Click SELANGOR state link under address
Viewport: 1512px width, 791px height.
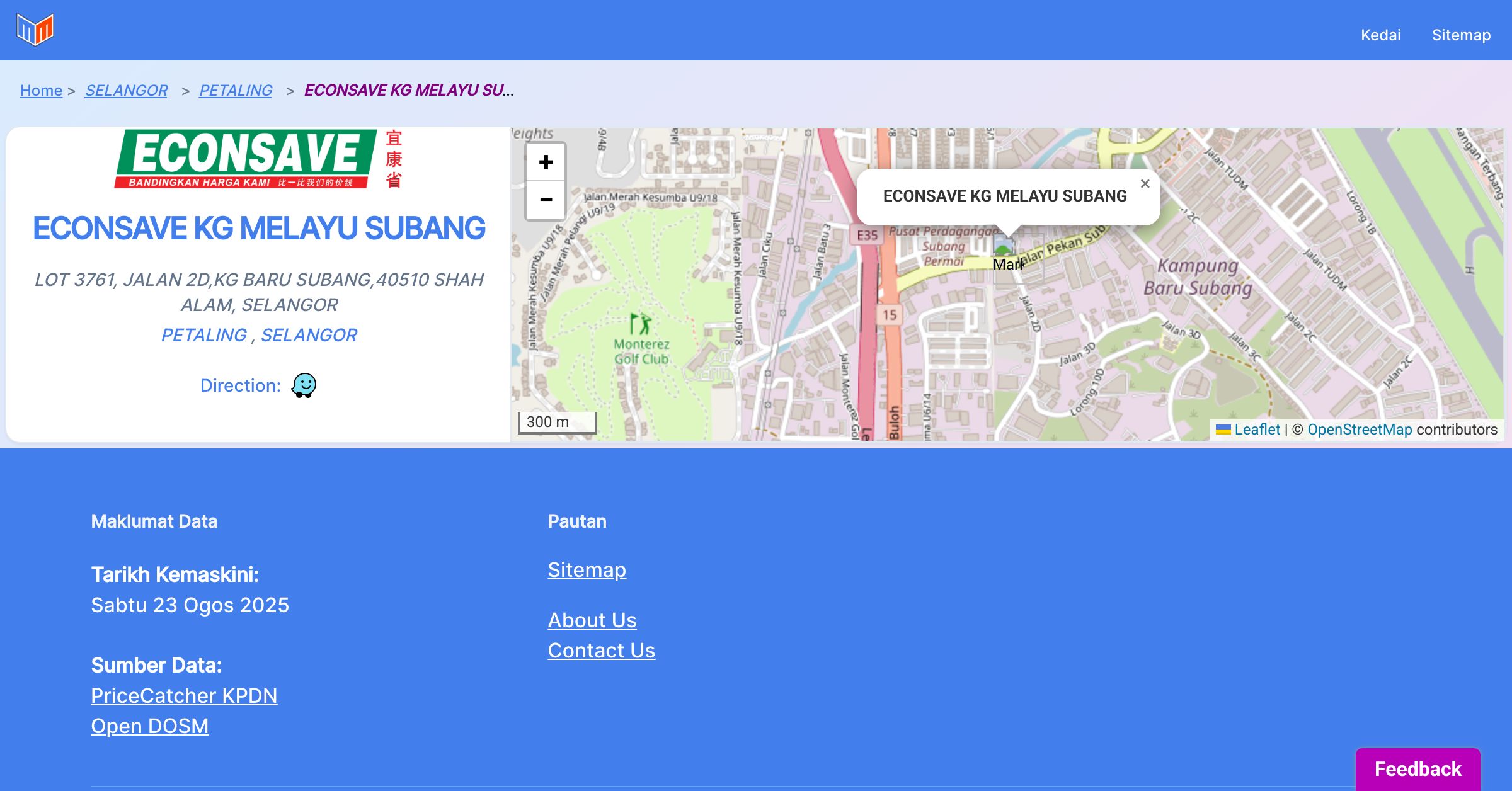click(309, 335)
